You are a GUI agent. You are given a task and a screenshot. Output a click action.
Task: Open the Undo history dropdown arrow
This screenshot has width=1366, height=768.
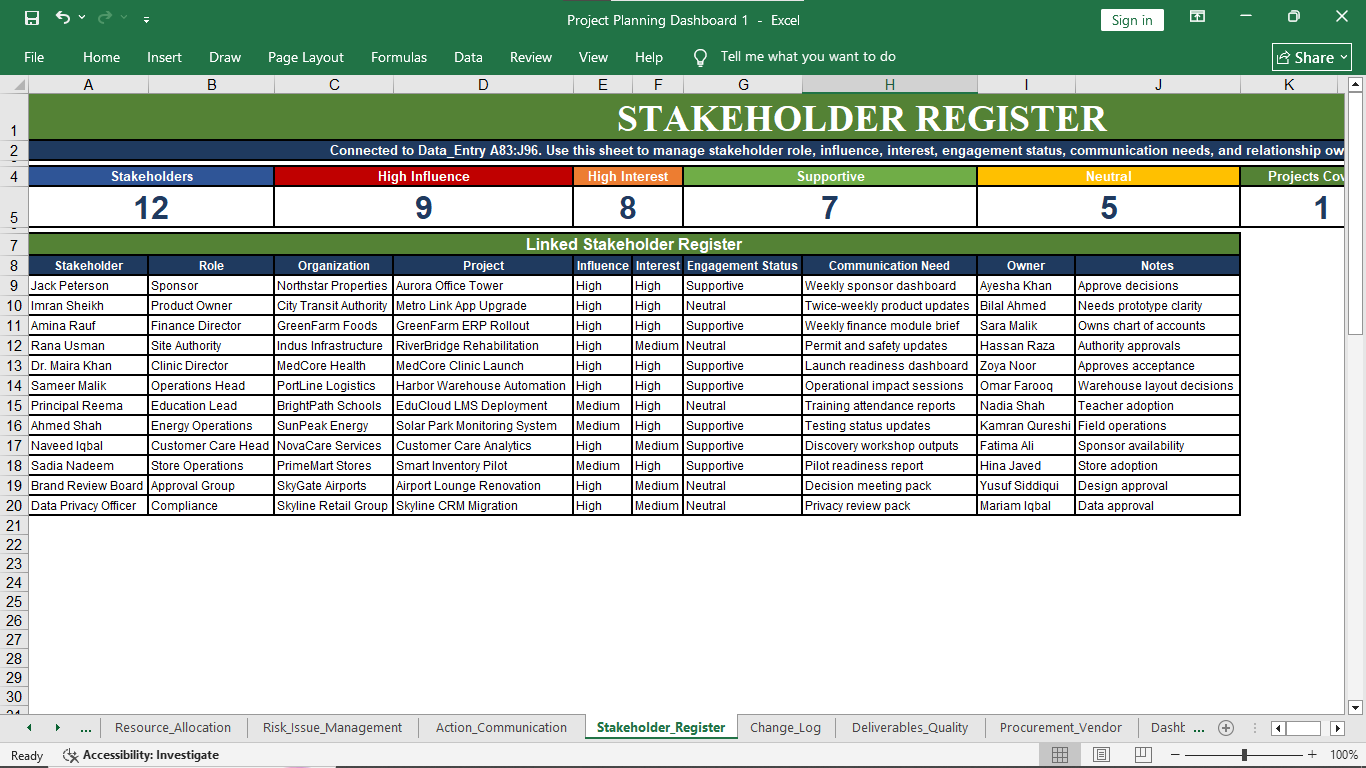(x=82, y=18)
